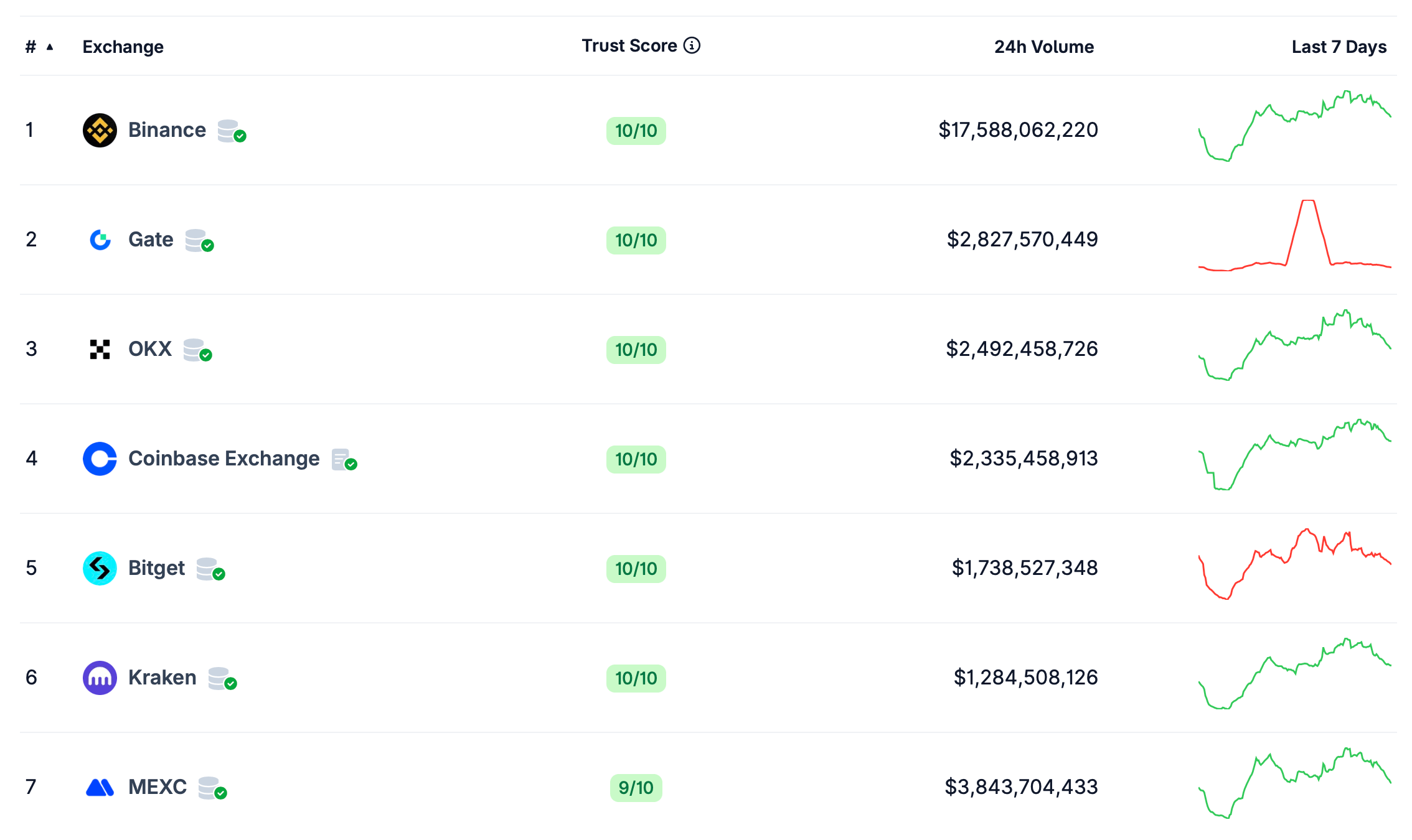
Task: Sort table by Exchange column header
Action: tap(123, 47)
